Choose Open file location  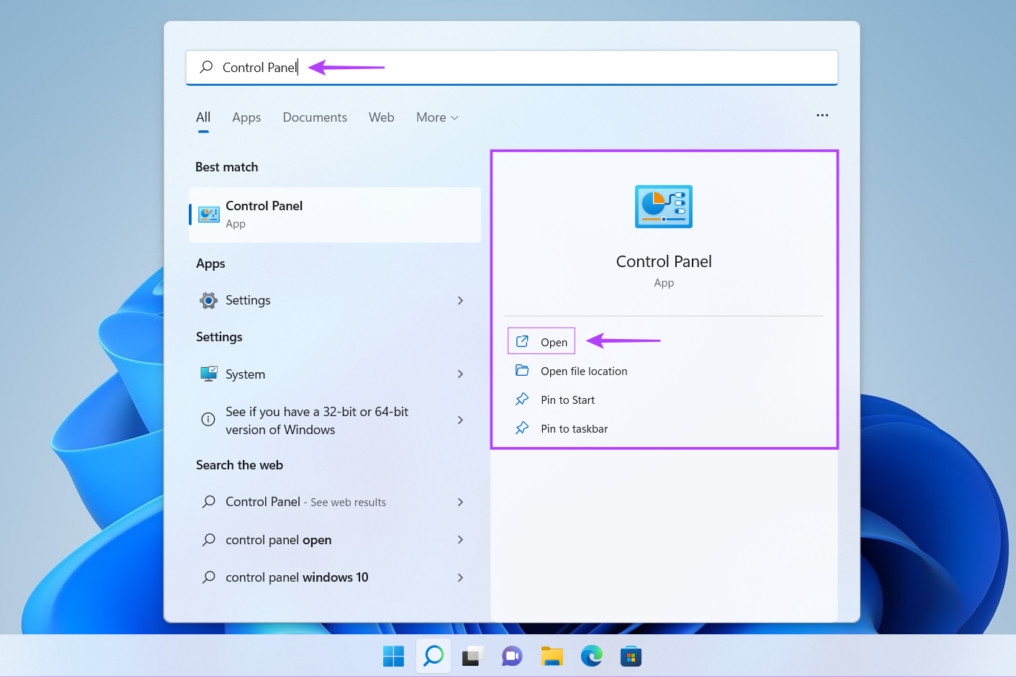tap(571, 371)
